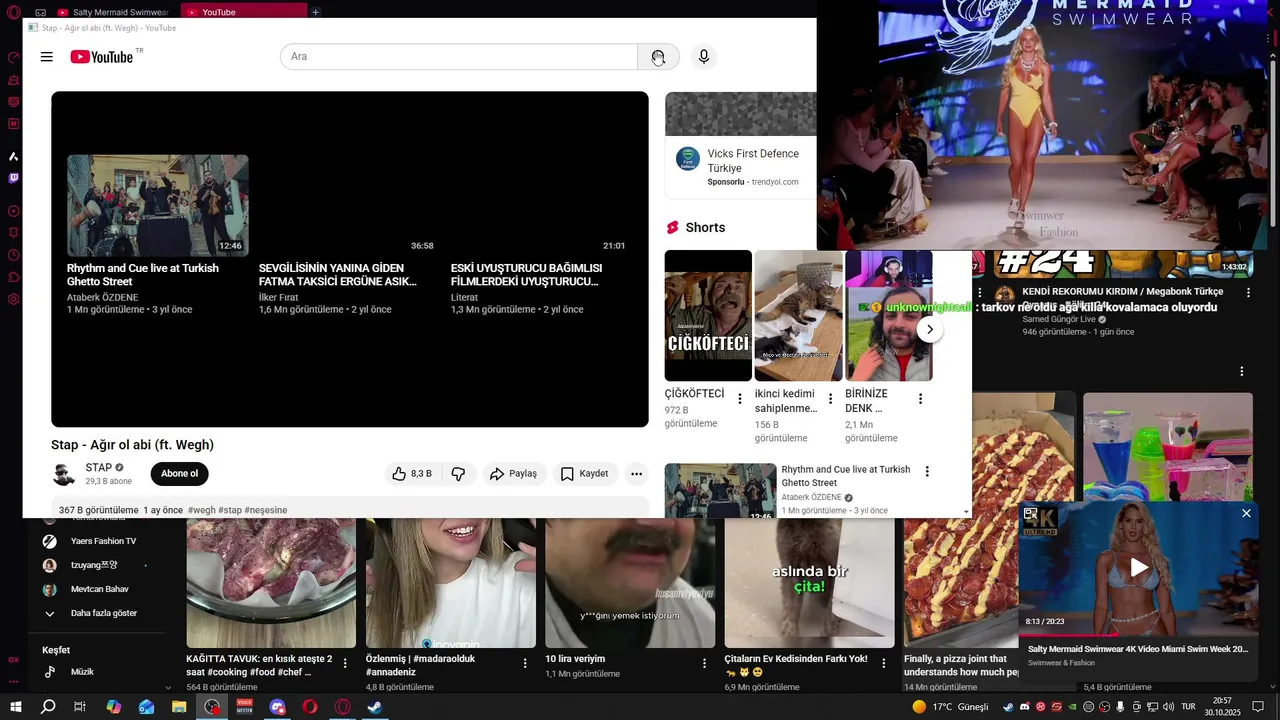This screenshot has height=720, width=1280.
Task: Open ÇİĞKÖFTECİ short thumbnail
Action: [708, 315]
